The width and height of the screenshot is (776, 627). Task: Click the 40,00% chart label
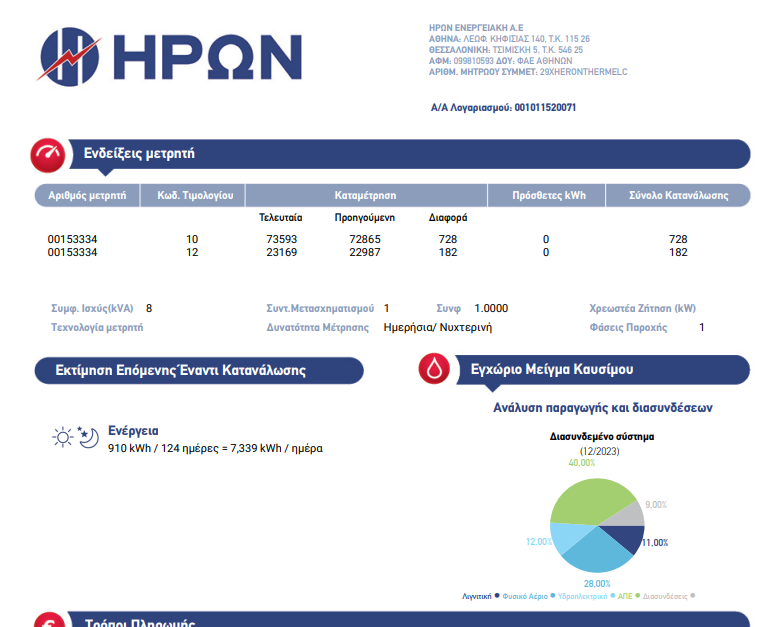[582, 463]
